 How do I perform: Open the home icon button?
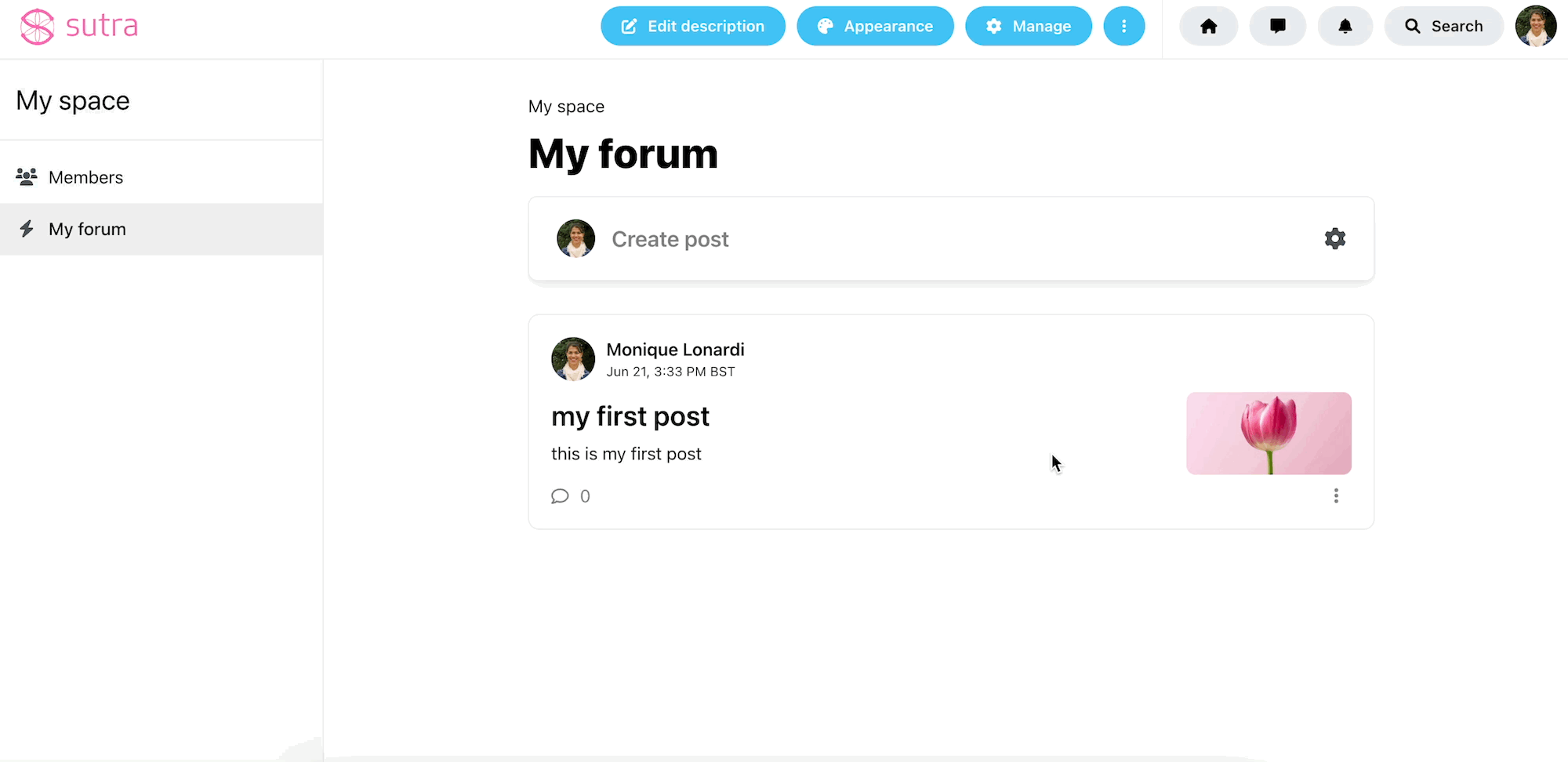(1208, 27)
